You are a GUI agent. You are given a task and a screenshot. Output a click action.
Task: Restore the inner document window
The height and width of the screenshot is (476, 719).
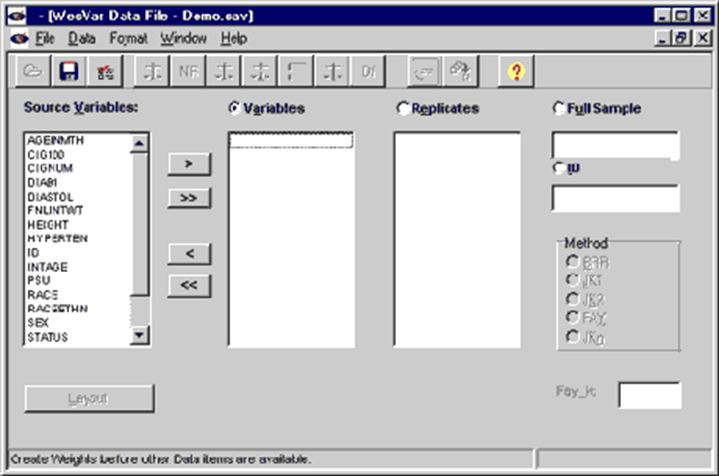pos(682,38)
